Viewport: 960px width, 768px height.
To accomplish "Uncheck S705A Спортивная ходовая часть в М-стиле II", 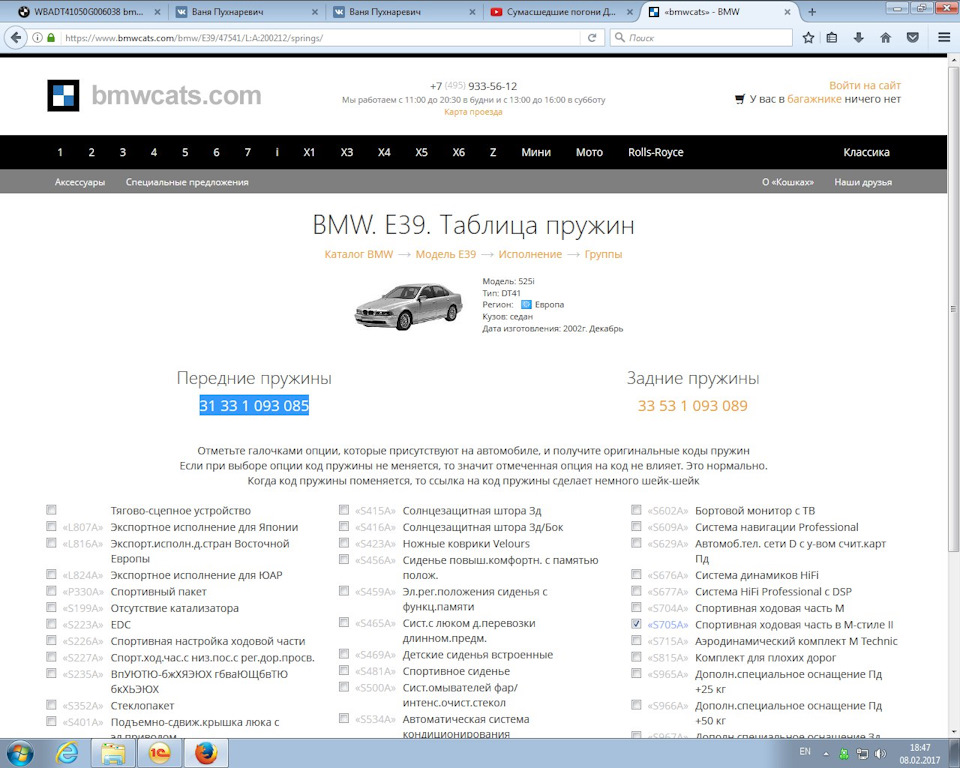I will [x=637, y=624].
